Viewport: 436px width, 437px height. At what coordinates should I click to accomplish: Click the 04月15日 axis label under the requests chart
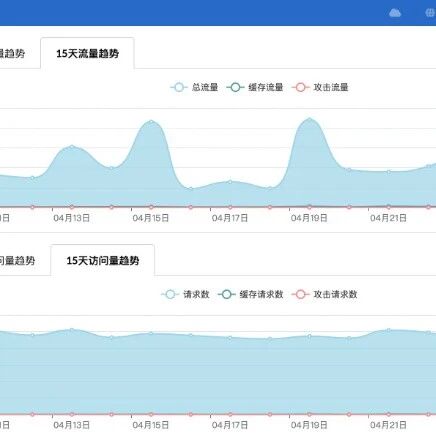pyautogui.click(x=151, y=425)
